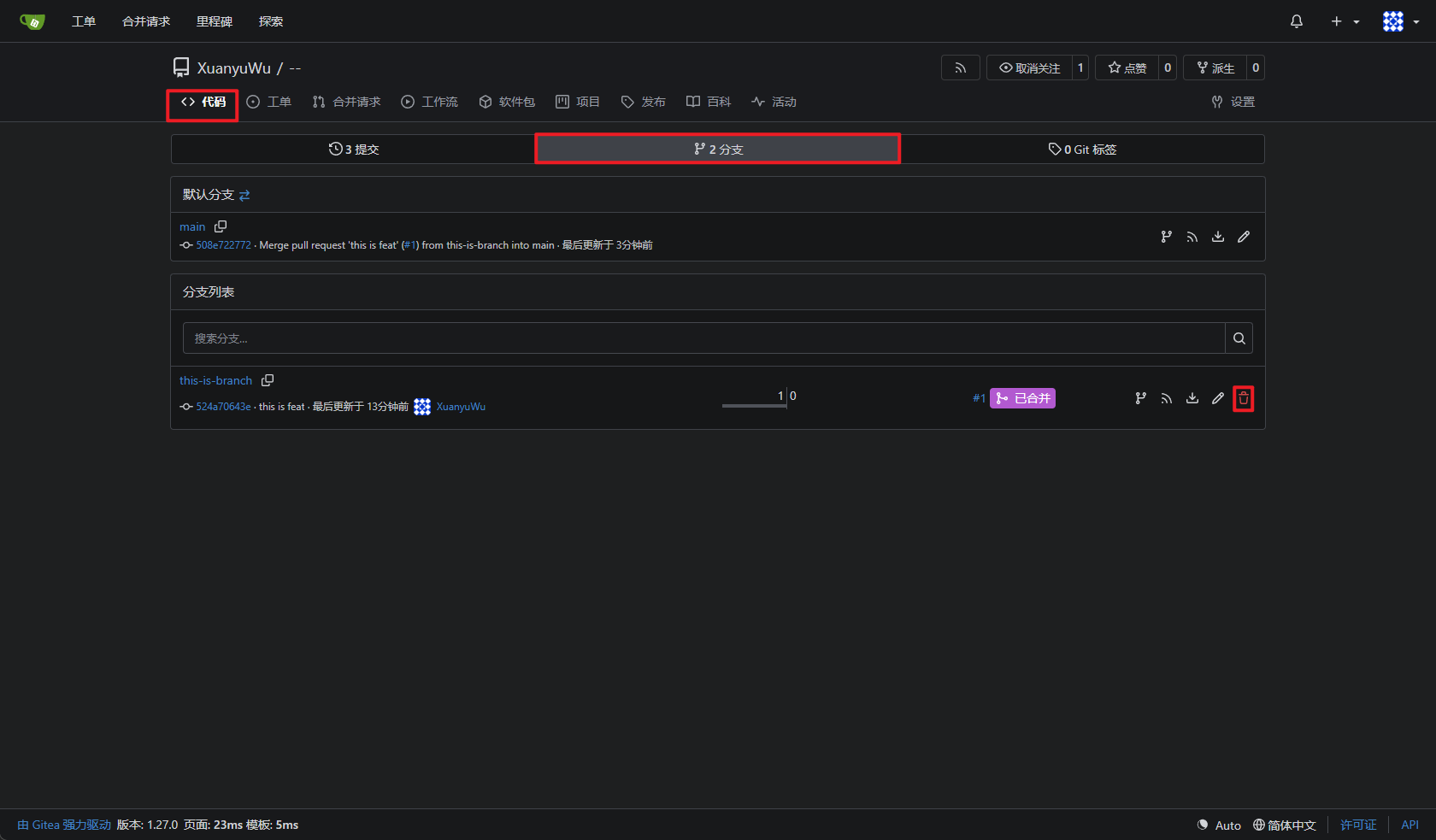Screen dimensions: 1436x840
Task: Download this-is-branch archive
Action: [x=1192, y=398]
